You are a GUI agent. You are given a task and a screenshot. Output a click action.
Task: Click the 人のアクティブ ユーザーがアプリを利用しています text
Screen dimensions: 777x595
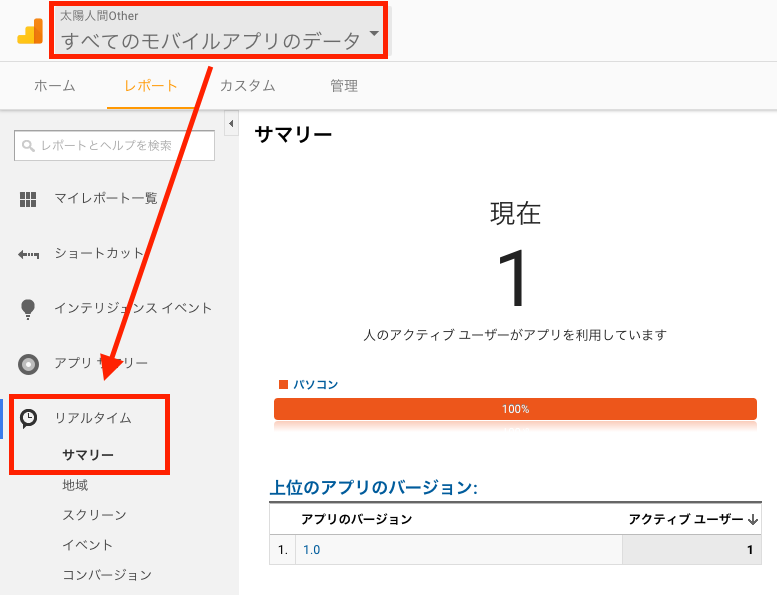(x=515, y=335)
